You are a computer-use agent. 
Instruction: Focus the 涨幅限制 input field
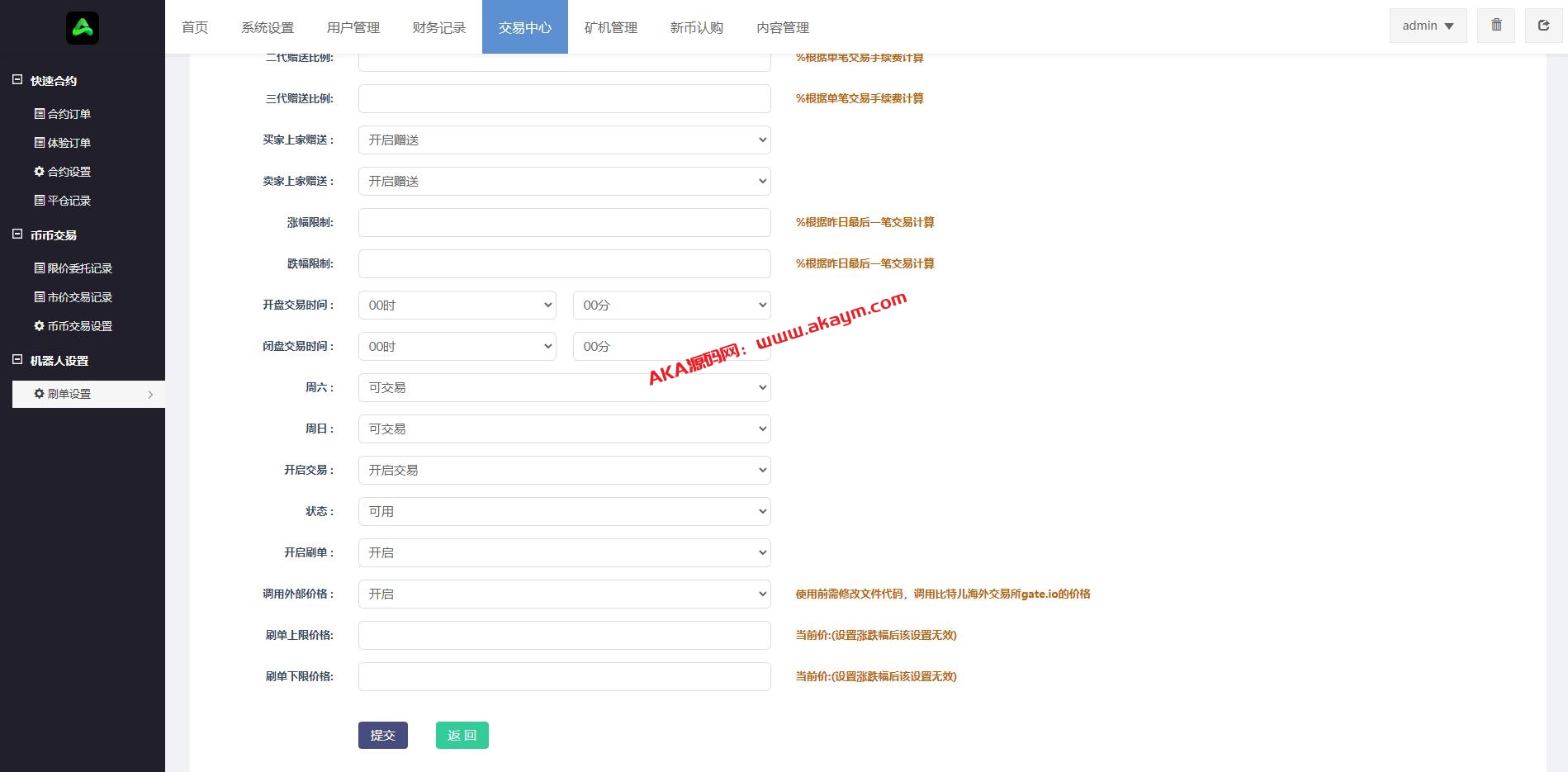(564, 222)
